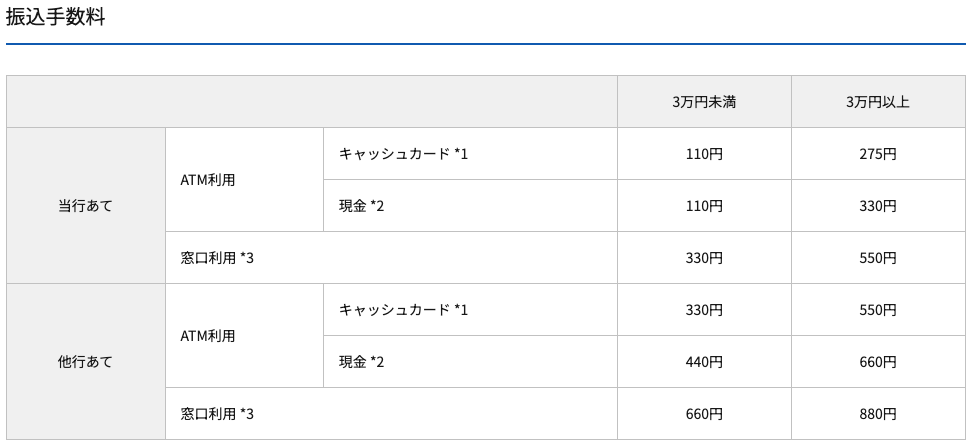
Task: Click 窓口利用 *3 under 他行あて
Action: pos(218,414)
